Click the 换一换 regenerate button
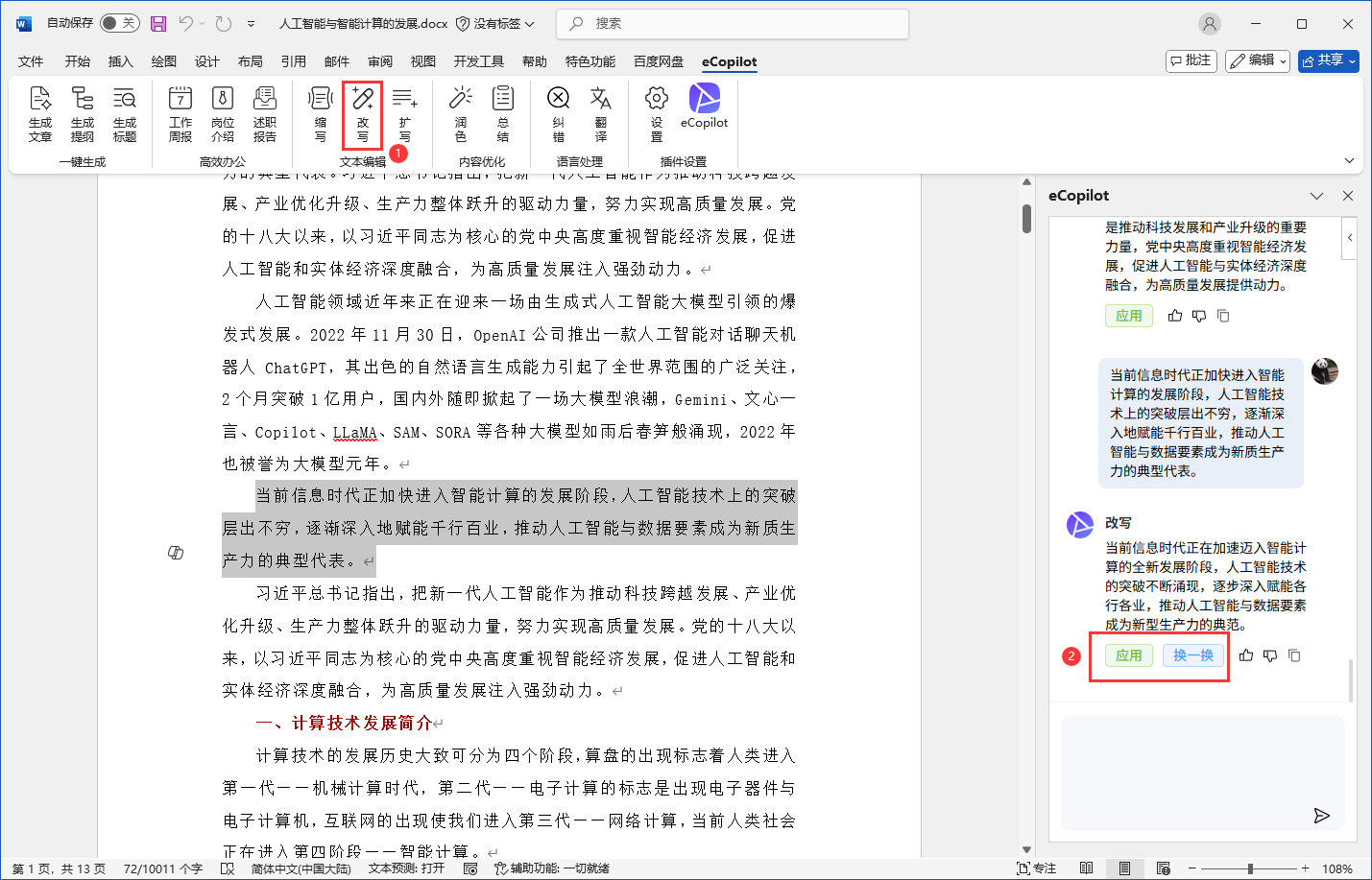1372x880 pixels. tap(1193, 655)
